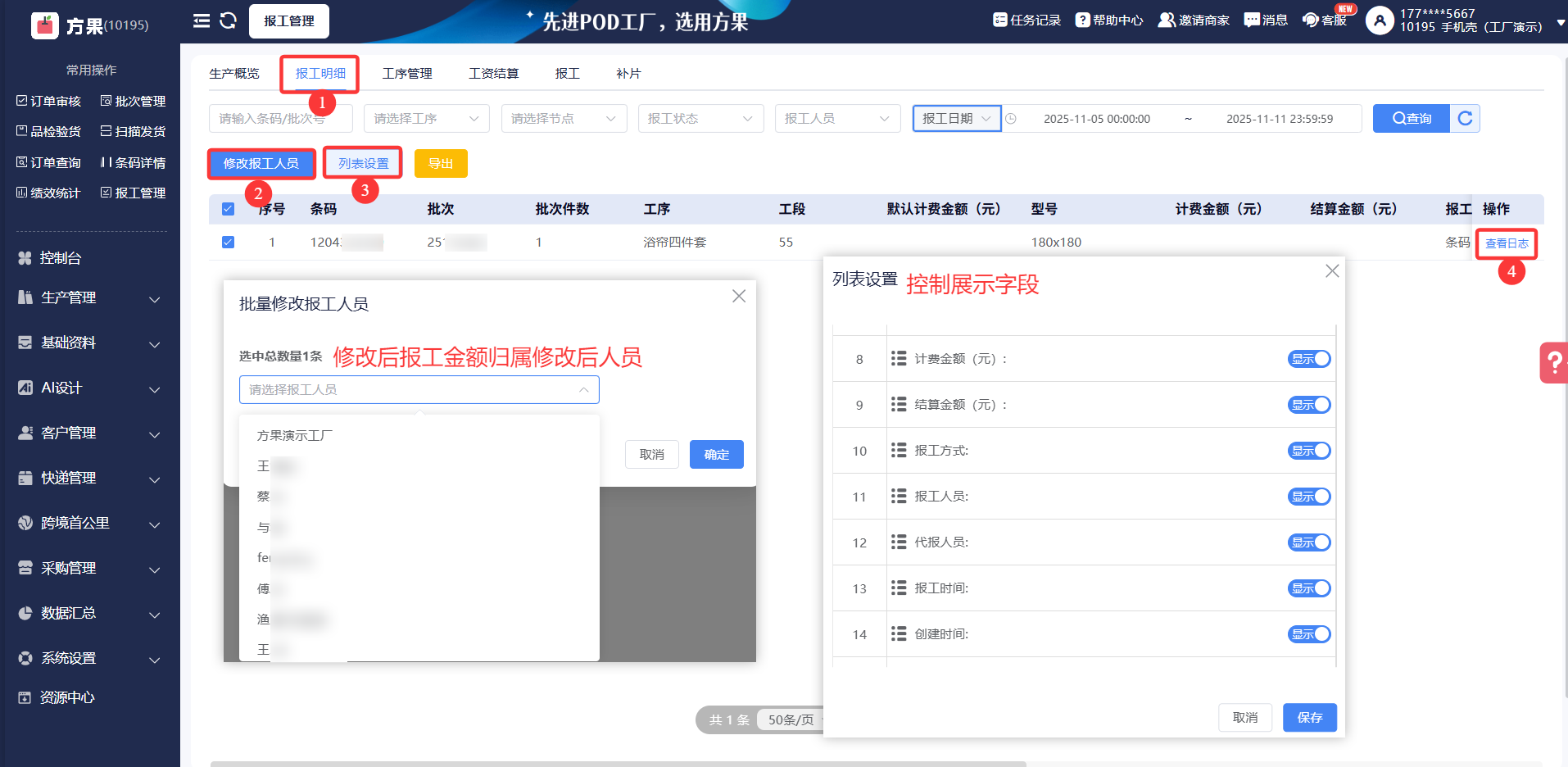Click the 查看日志 link in row

pyautogui.click(x=1506, y=243)
